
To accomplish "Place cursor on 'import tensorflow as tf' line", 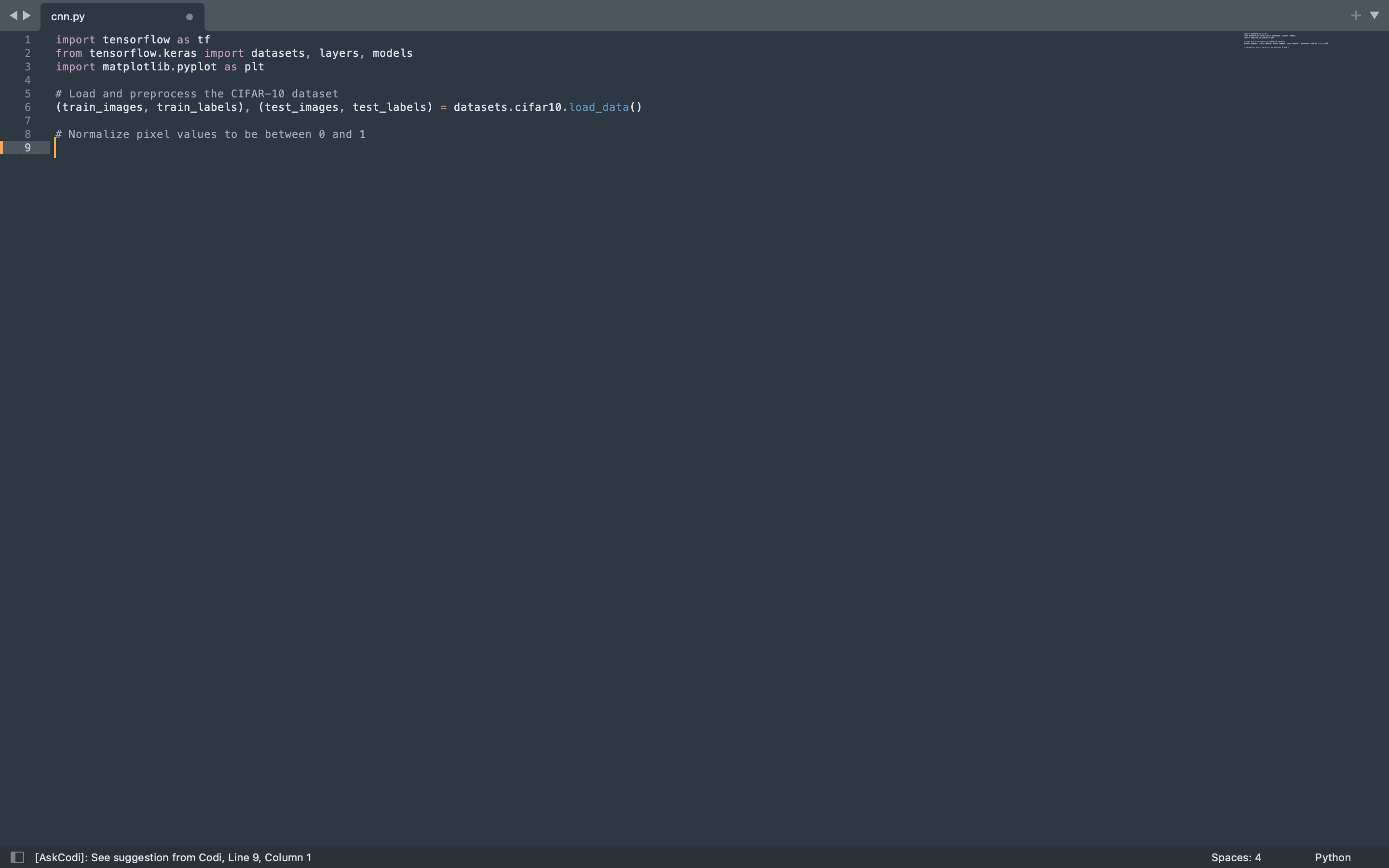I will [133, 40].
